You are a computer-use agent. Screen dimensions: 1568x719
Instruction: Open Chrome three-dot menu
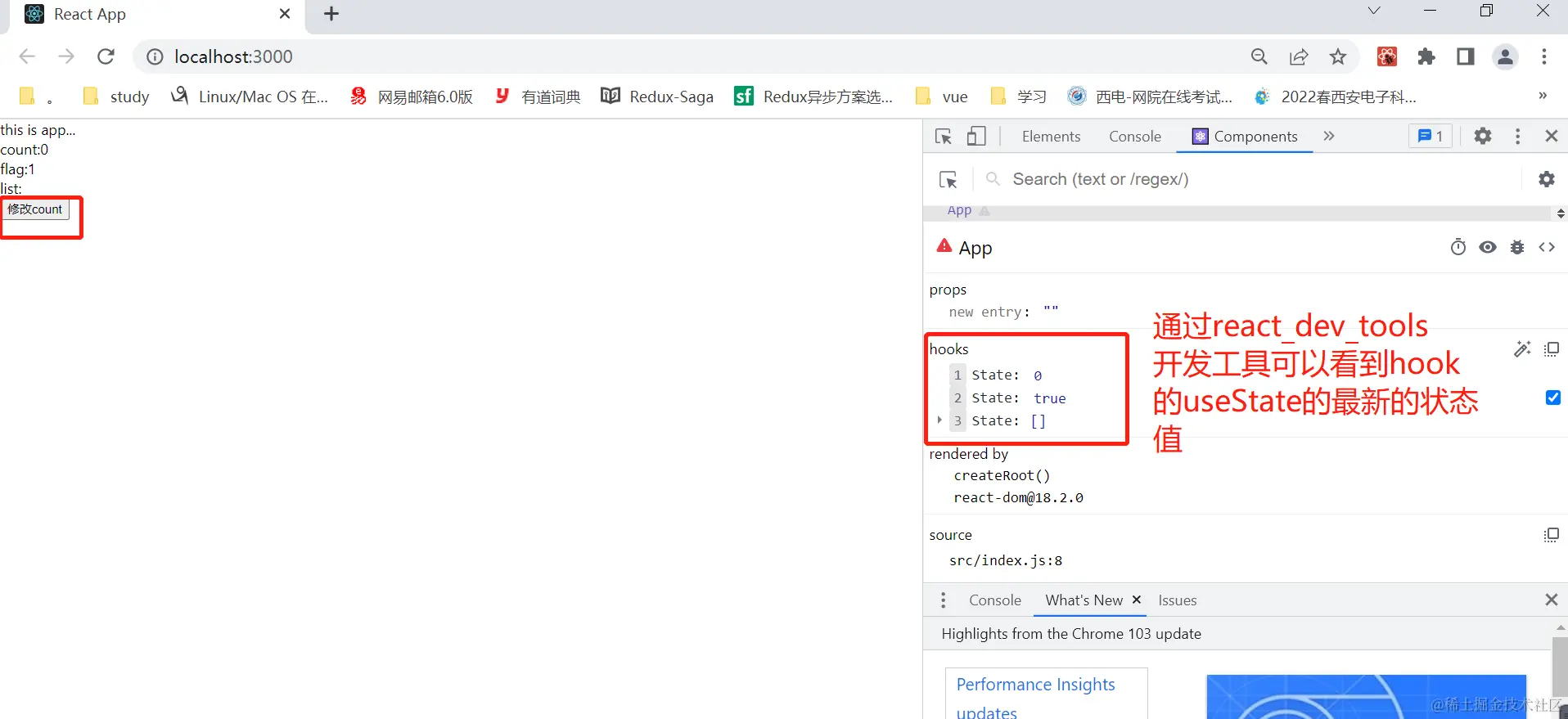(1544, 56)
